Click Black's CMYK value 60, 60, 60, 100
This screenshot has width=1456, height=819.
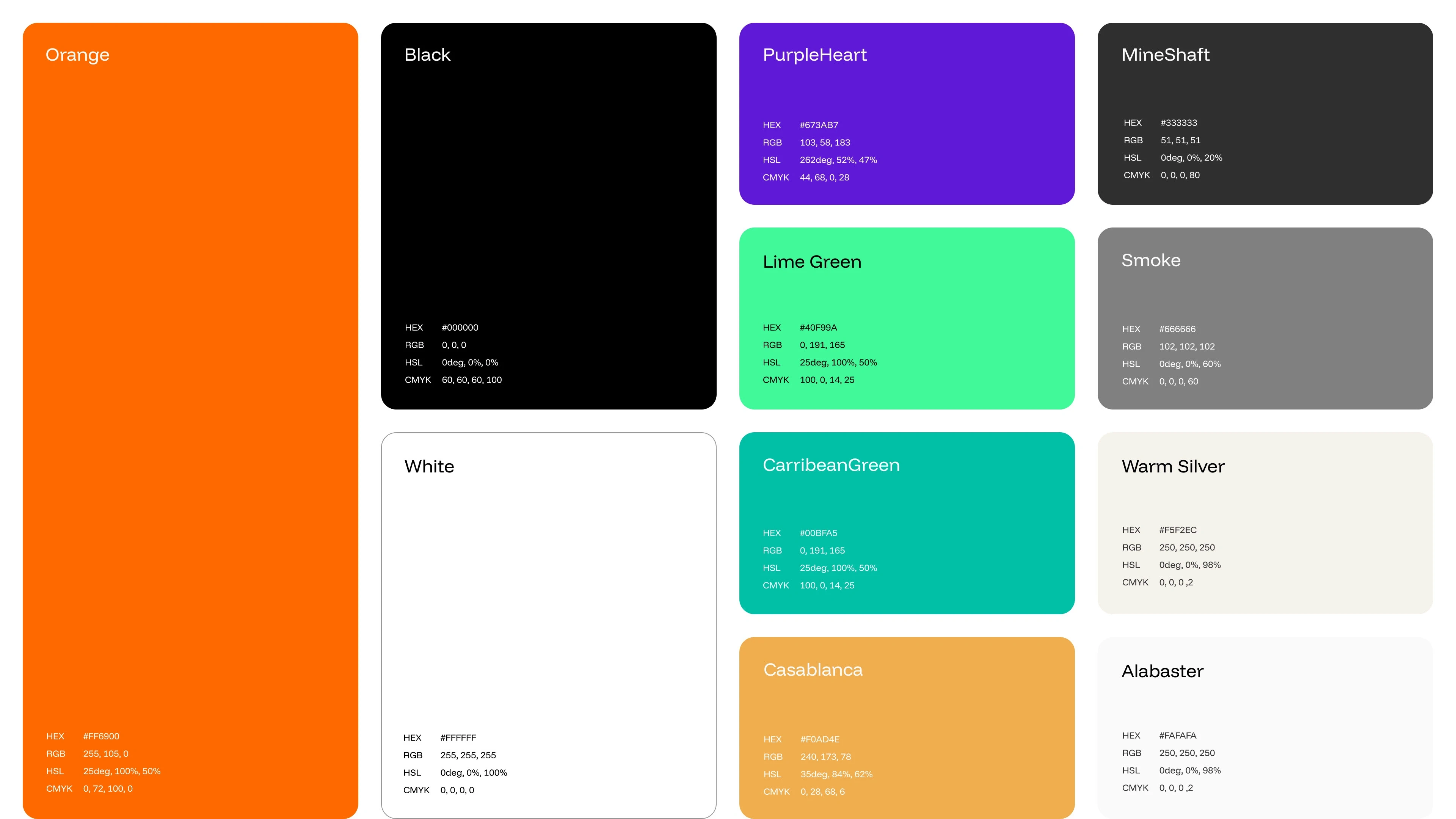point(471,380)
